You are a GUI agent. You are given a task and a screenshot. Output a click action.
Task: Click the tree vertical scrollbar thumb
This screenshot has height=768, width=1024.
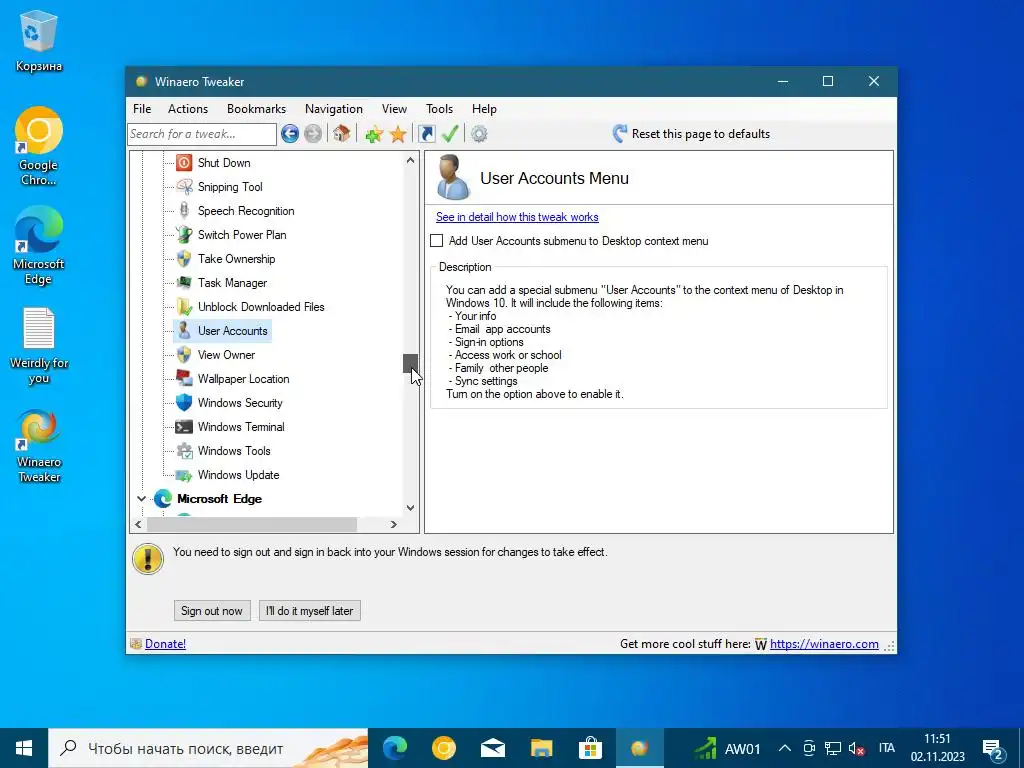410,363
